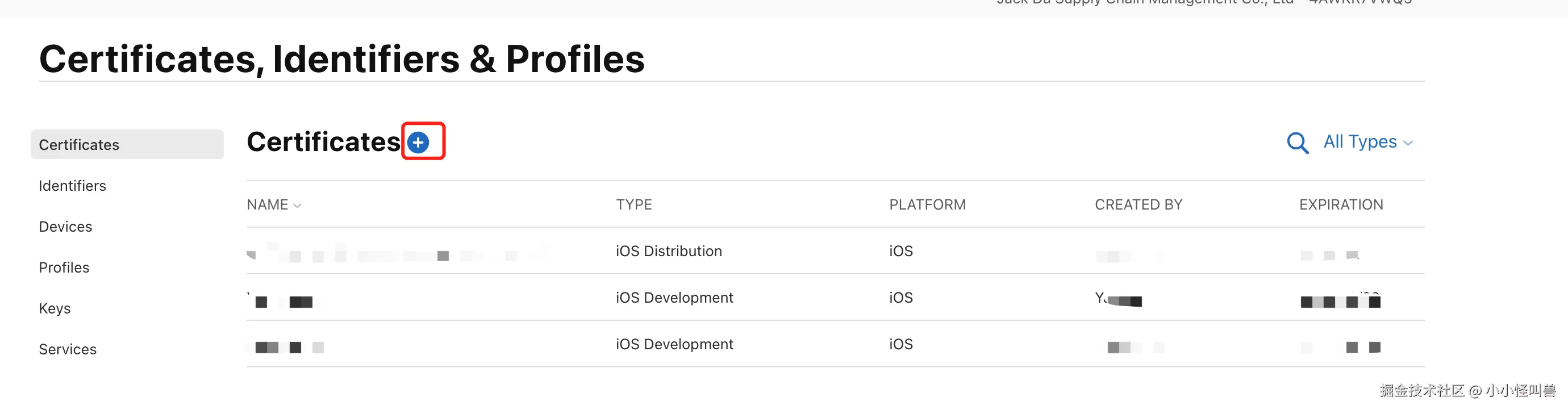Viewport: 1568px width, 410px height.
Task: Click the EXPIRATION column header
Action: (x=1341, y=204)
